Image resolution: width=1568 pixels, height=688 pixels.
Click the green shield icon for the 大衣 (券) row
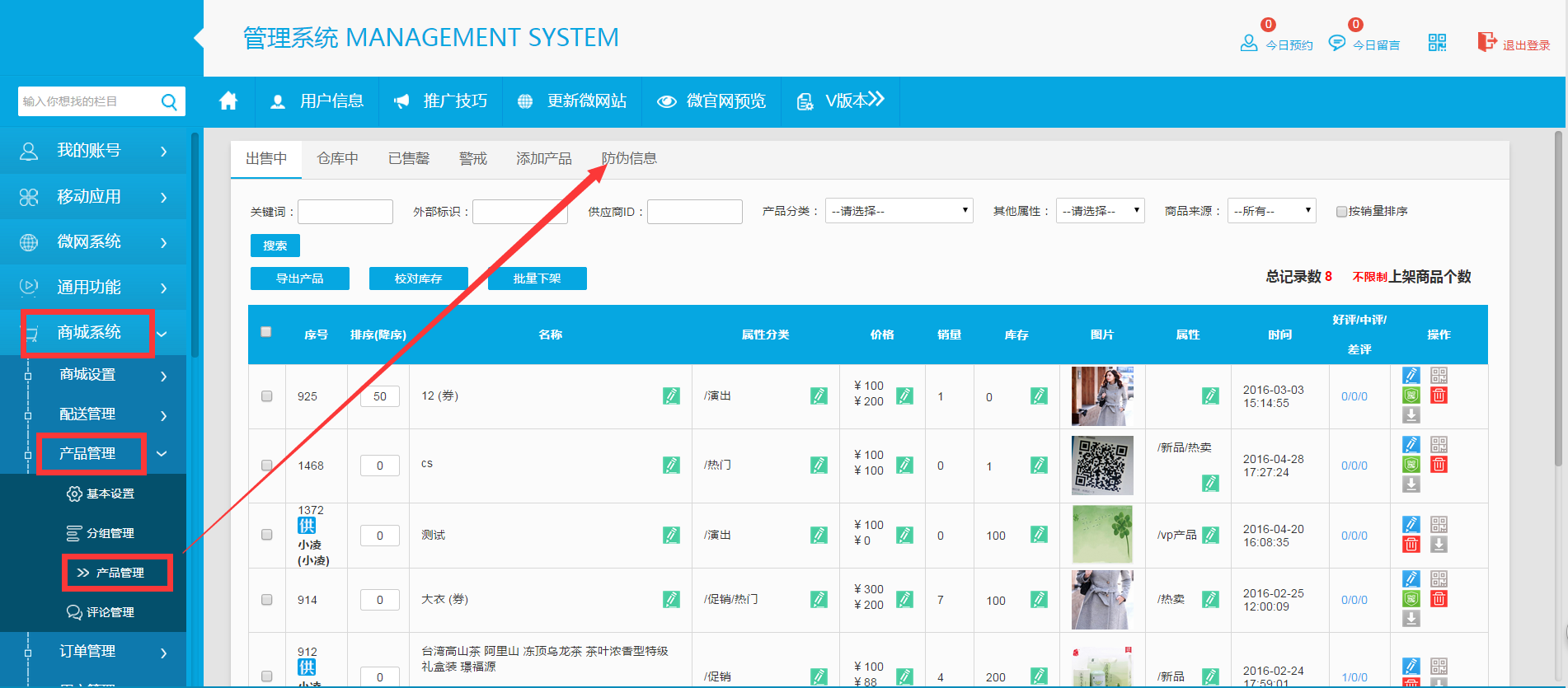[1411, 599]
